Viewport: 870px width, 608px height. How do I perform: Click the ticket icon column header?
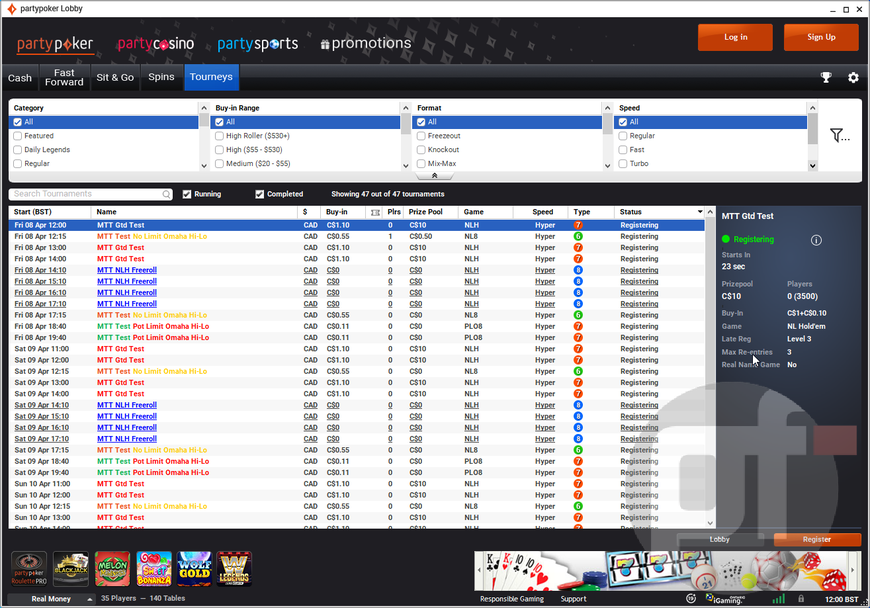[376, 212]
